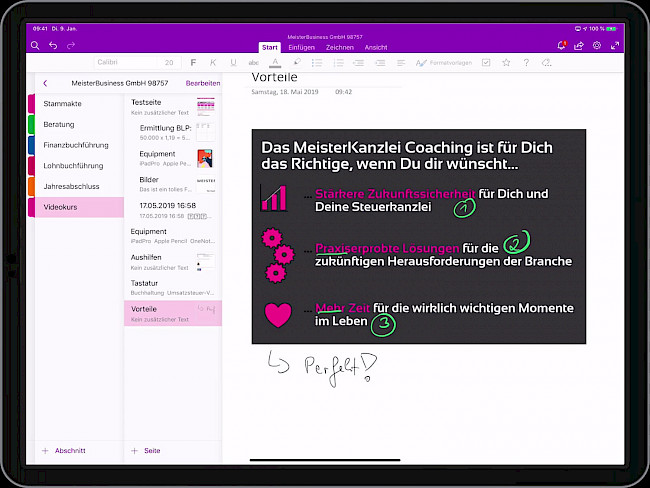The image size is (650, 488).
Task: Click the date Samstag, 18. Mai 2019
Action: pyautogui.click(x=285, y=92)
